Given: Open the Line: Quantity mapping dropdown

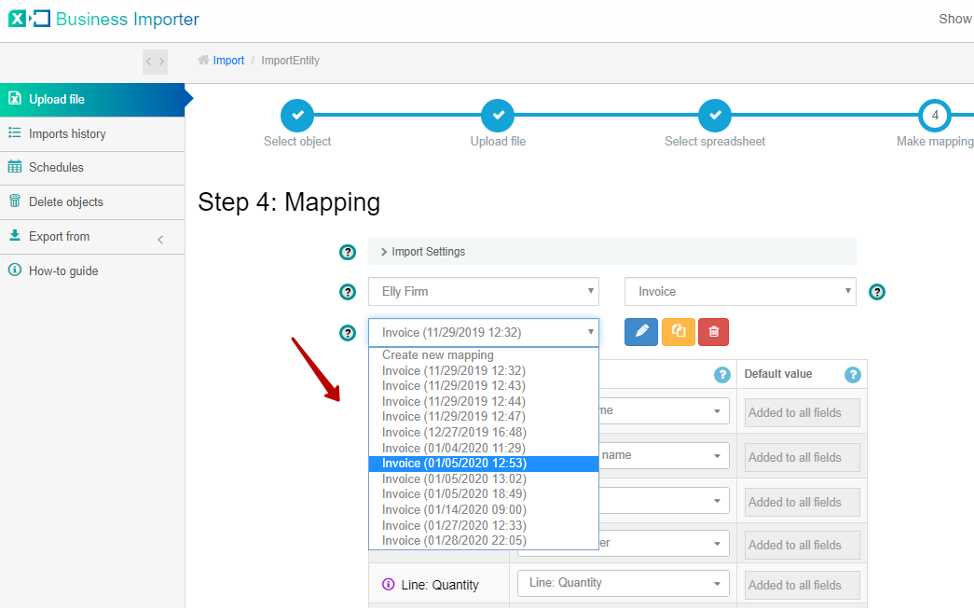Looking at the screenshot, I should pos(623,583).
